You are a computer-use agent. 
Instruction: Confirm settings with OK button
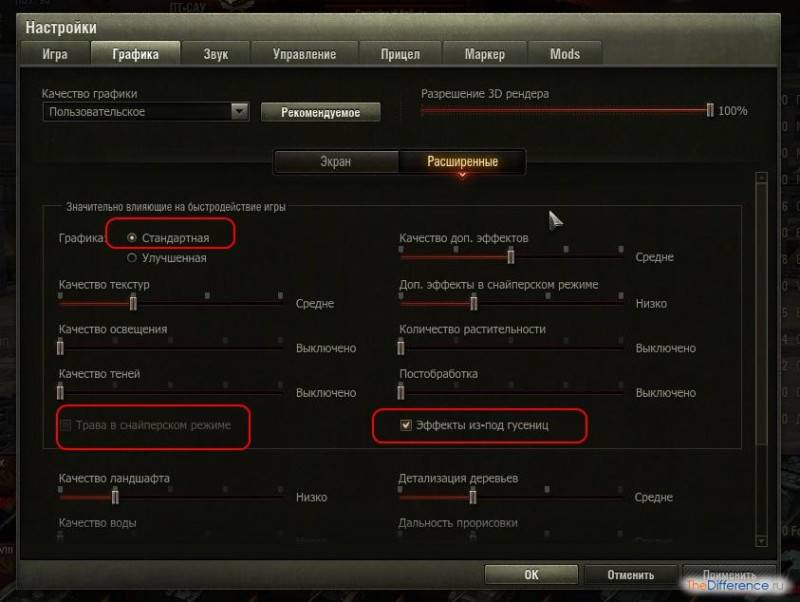point(531,574)
